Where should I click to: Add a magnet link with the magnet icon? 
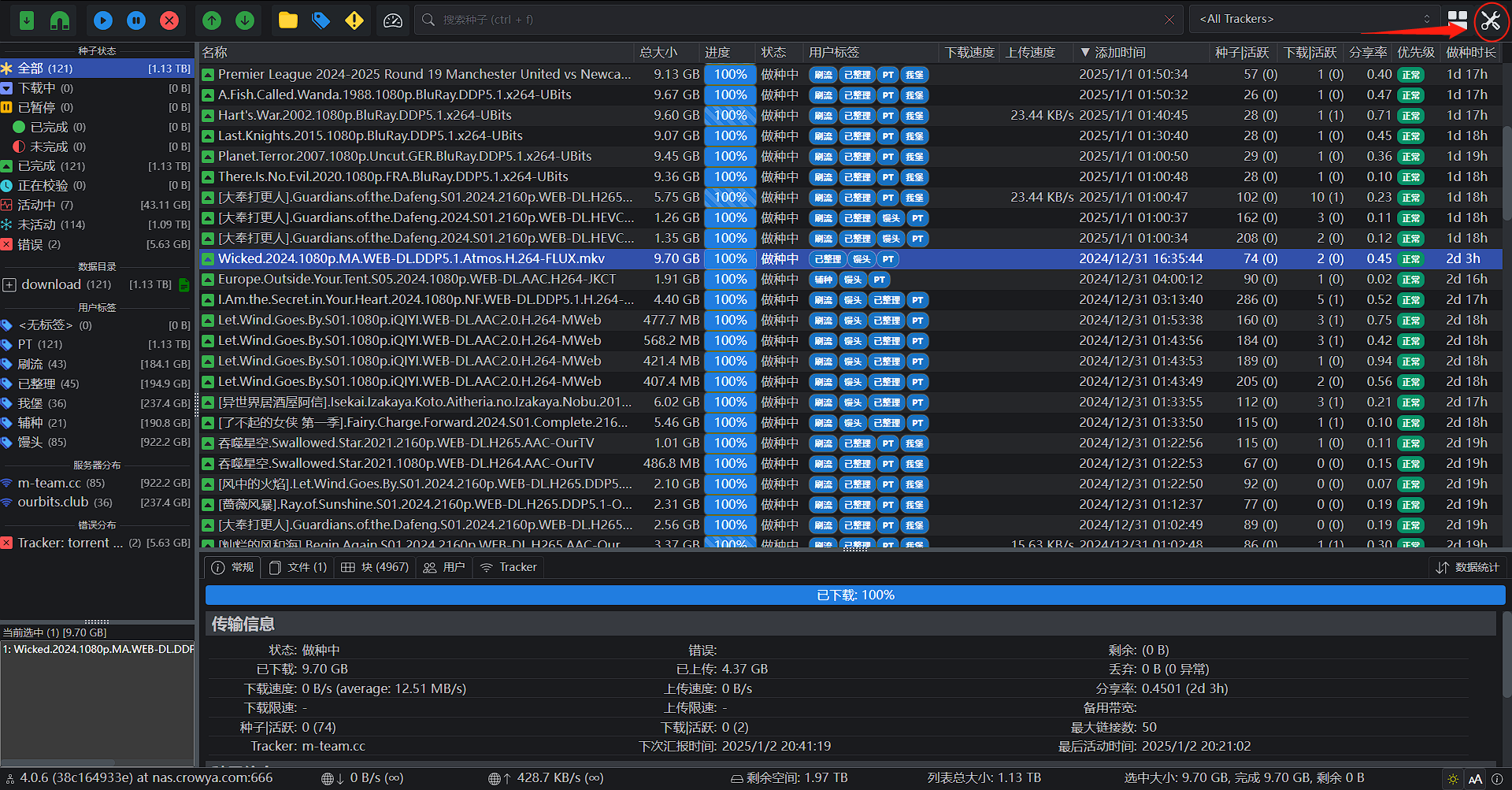tap(60, 20)
